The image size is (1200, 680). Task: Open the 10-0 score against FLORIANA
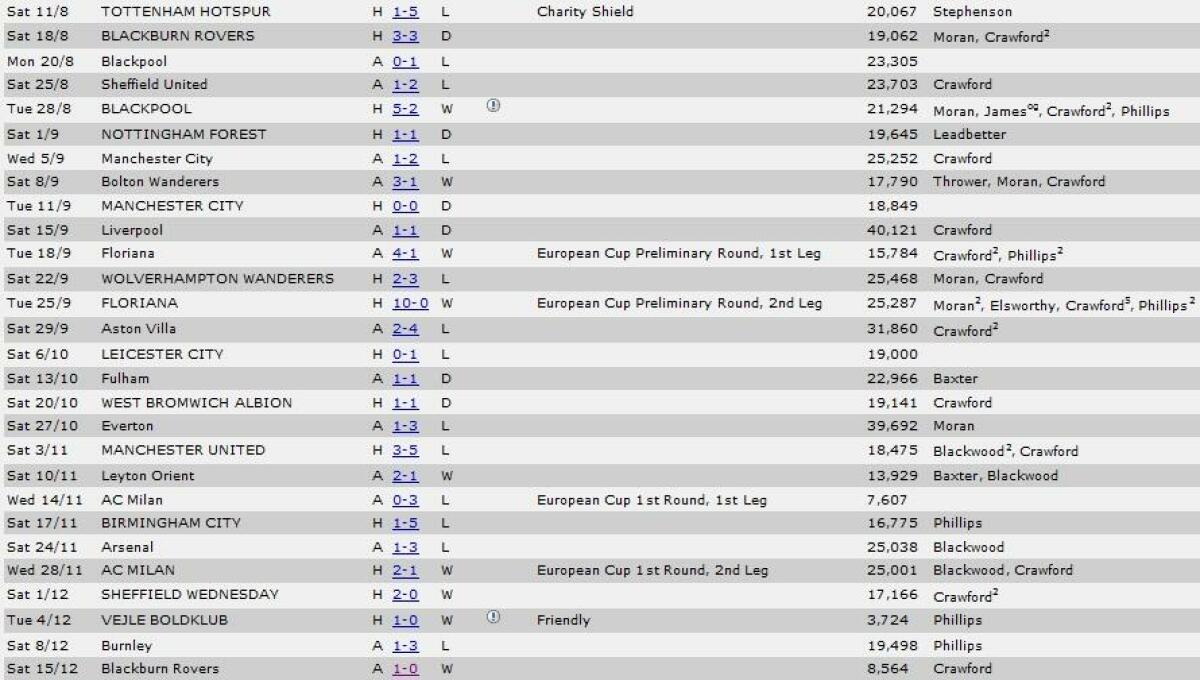coord(409,303)
